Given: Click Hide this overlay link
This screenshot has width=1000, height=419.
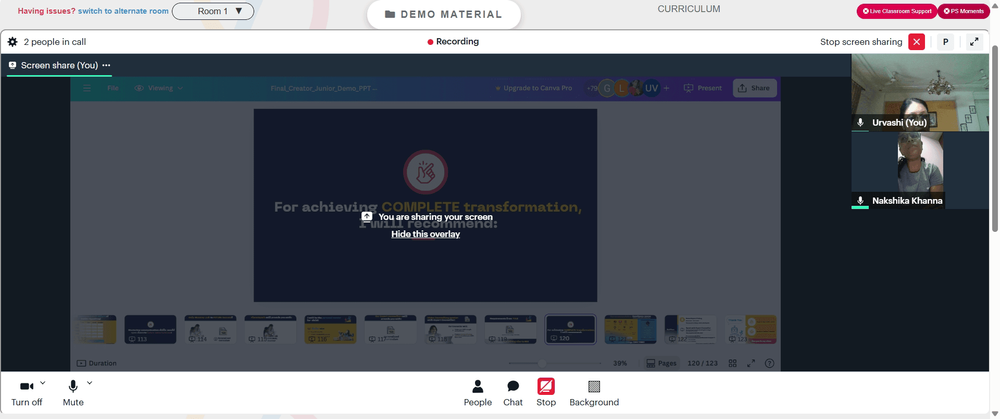Looking at the screenshot, I should 425,234.
